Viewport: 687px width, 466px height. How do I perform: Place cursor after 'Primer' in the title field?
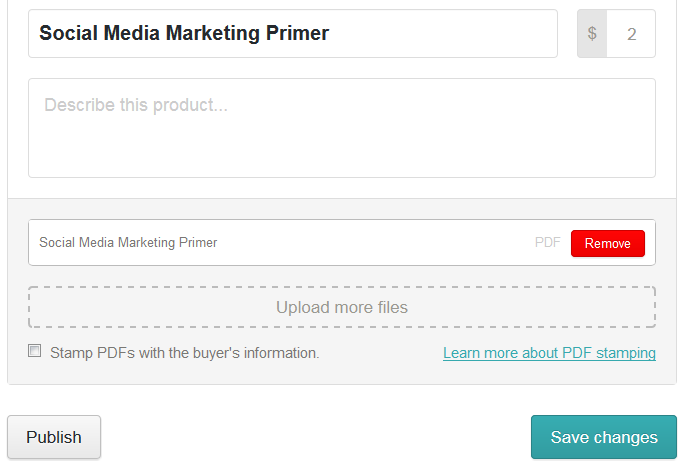pyautogui.click(x=331, y=34)
